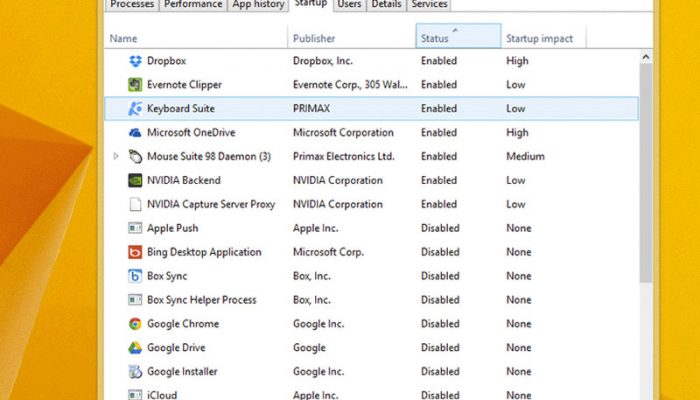Select the Mouse Suite 98 Daemon (3) entry

pyautogui.click(x=209, y=156)
